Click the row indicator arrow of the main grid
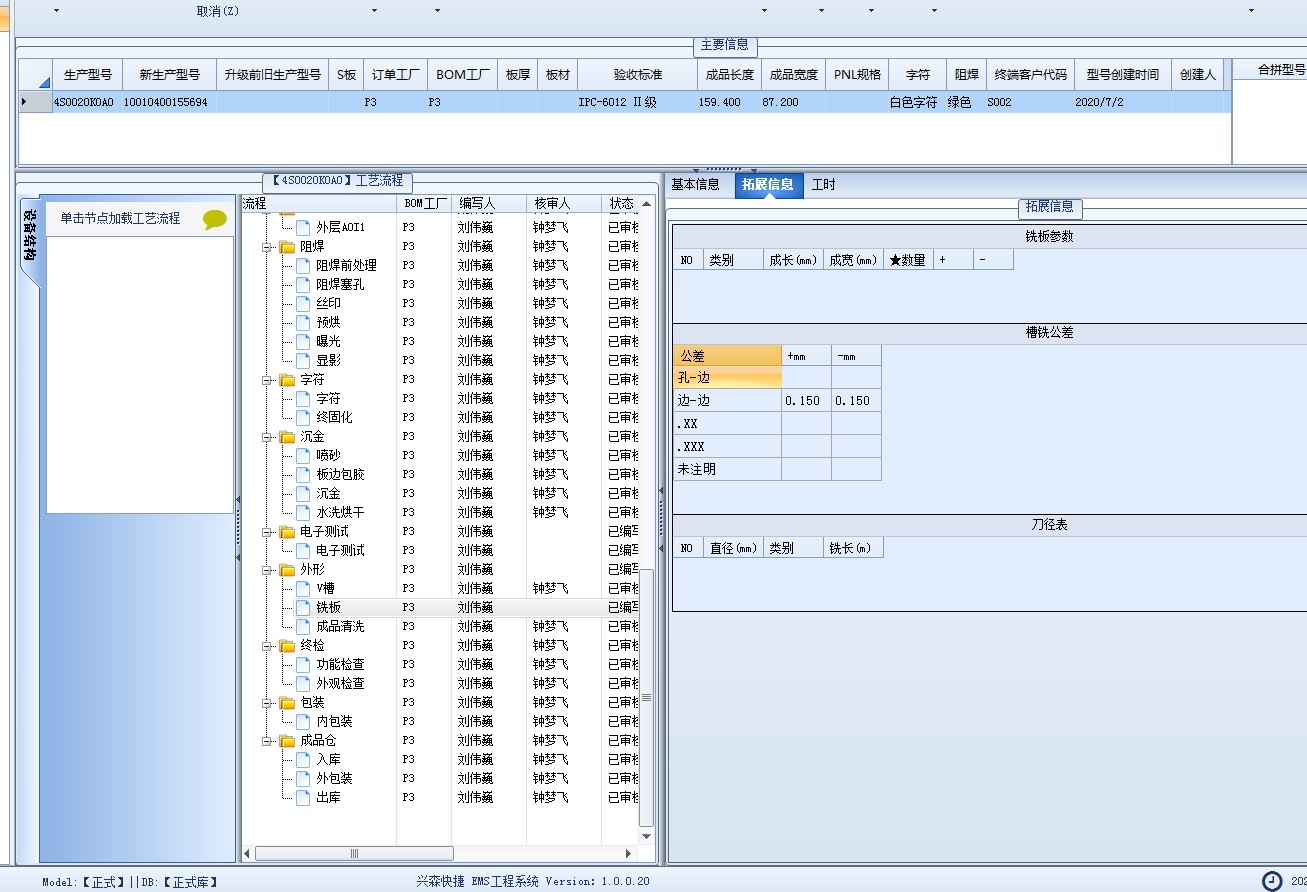The width and height of the screenshot is (1307, 892). click(x=25, y=102)
